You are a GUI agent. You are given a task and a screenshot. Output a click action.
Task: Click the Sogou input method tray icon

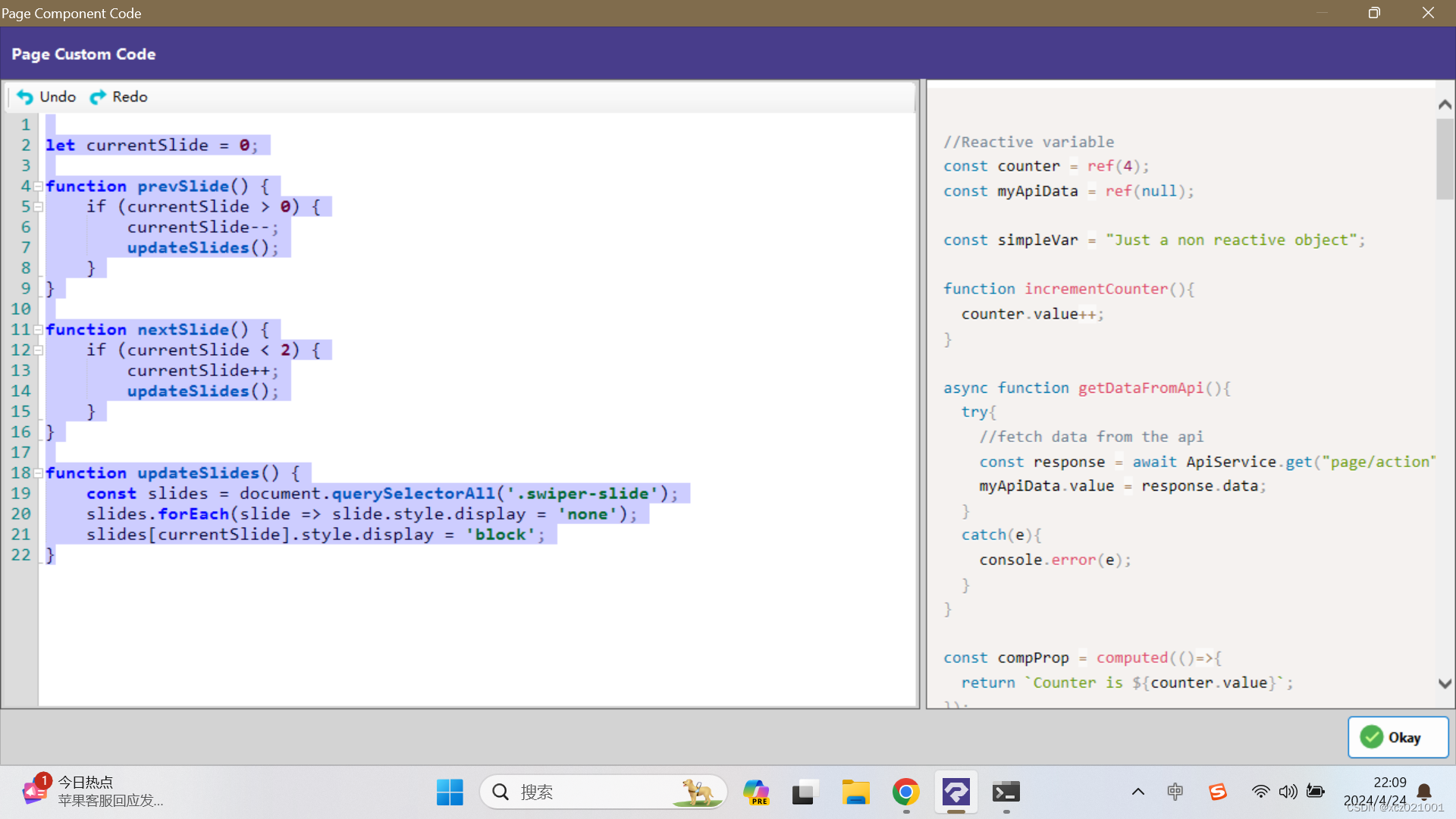pyautogui.click(x=1217, y=792)
